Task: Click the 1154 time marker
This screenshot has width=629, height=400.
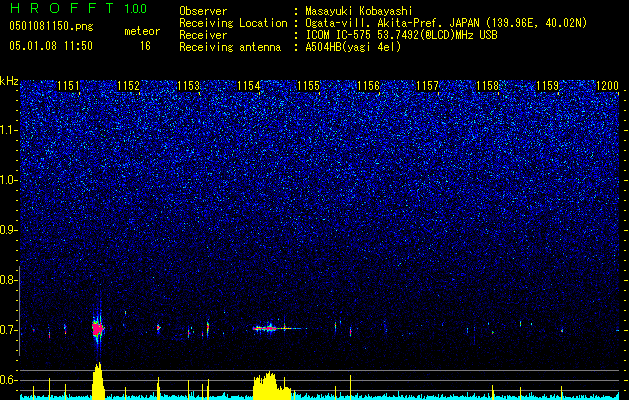Action: (248, 85)
